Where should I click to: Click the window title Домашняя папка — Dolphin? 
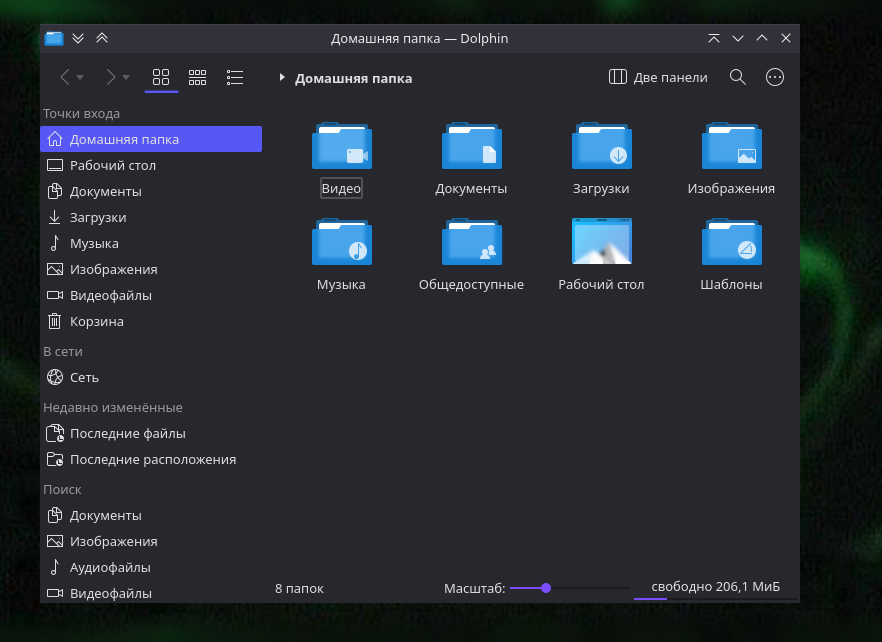(420, 38)
